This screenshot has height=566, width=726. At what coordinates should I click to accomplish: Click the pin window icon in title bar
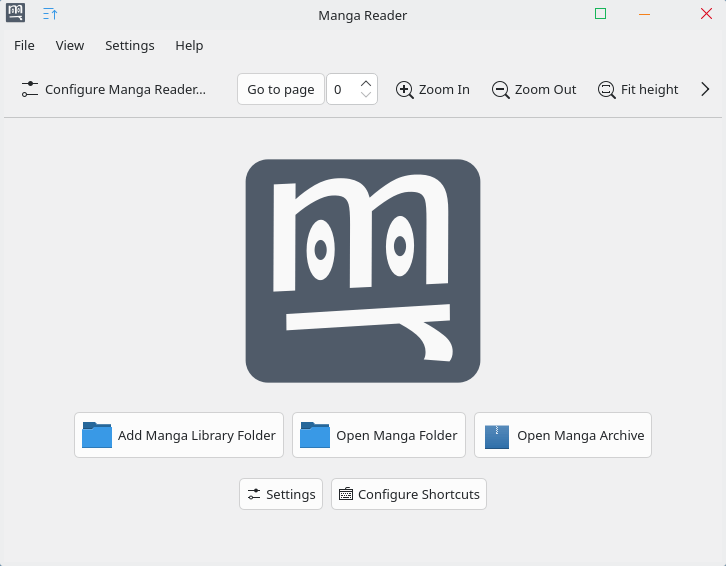[50, 14]
